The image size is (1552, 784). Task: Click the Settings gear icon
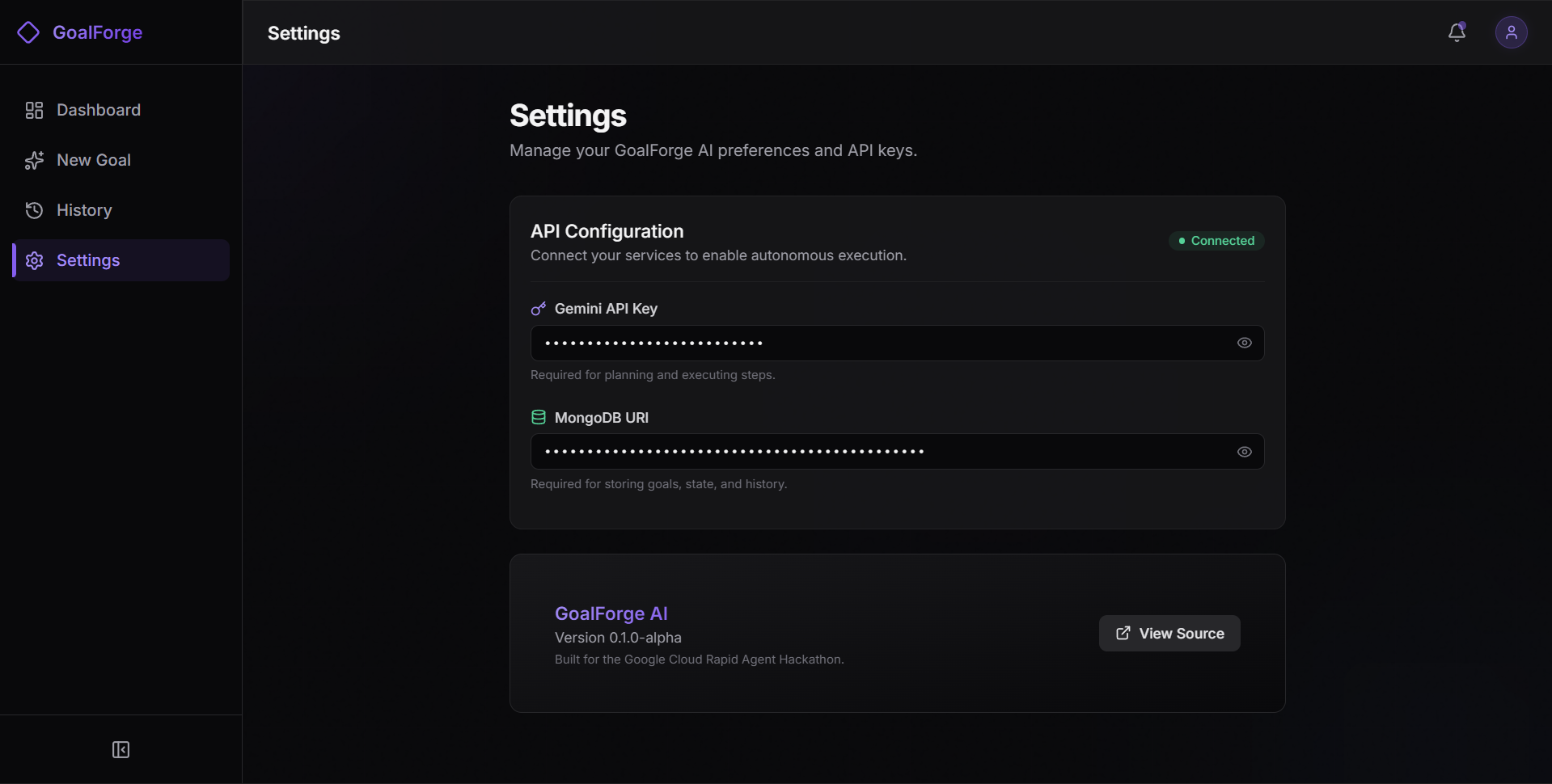(34, 260)
